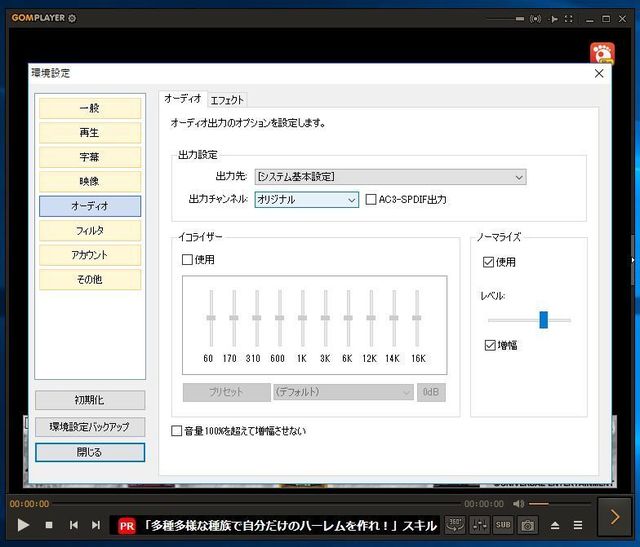Click the 16K equalizer slider
Viewport: 640px width, 547px height.
pyautogui.click(x=417, y=318)
